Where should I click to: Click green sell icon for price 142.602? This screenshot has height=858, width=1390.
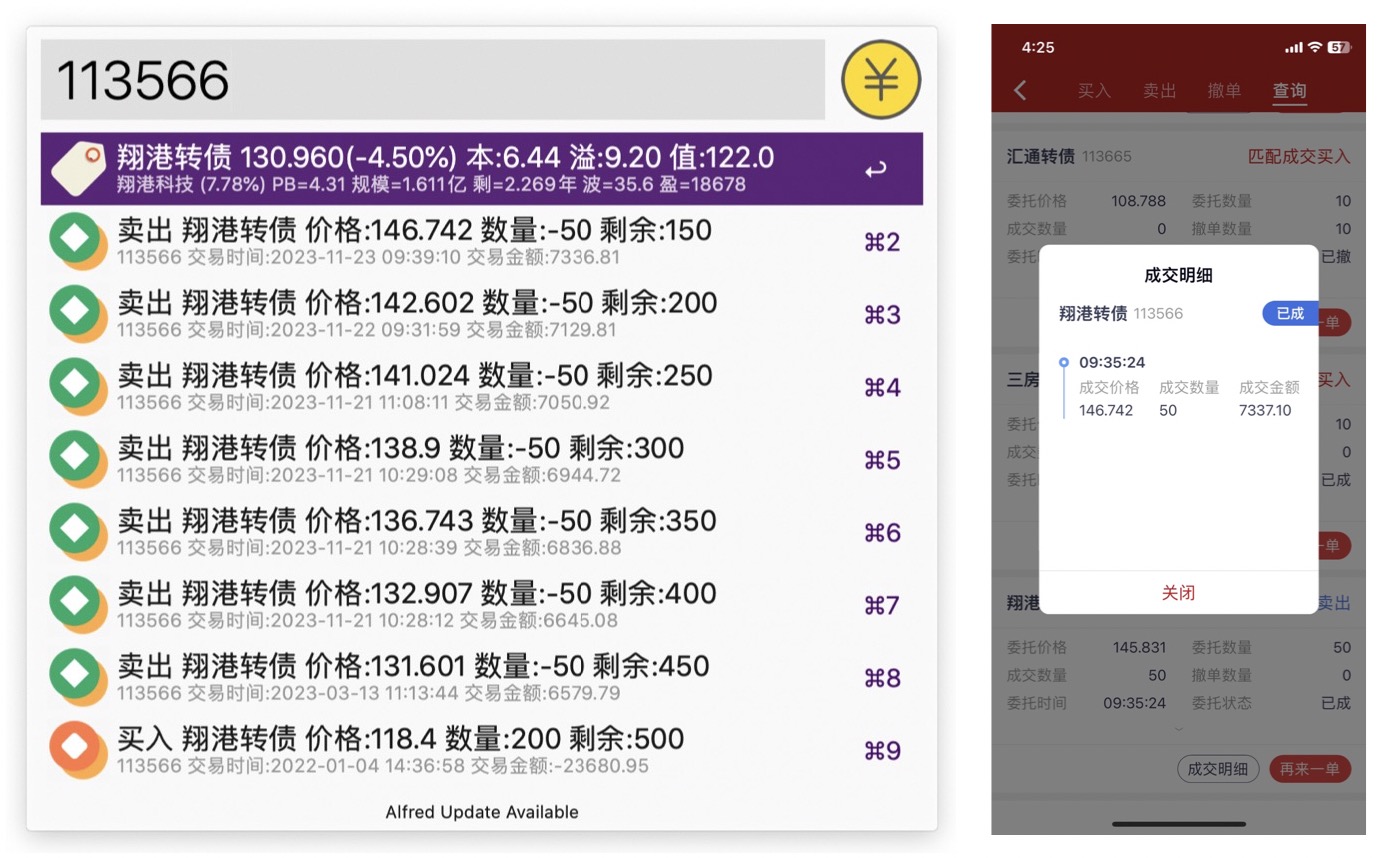pos(77,314)
